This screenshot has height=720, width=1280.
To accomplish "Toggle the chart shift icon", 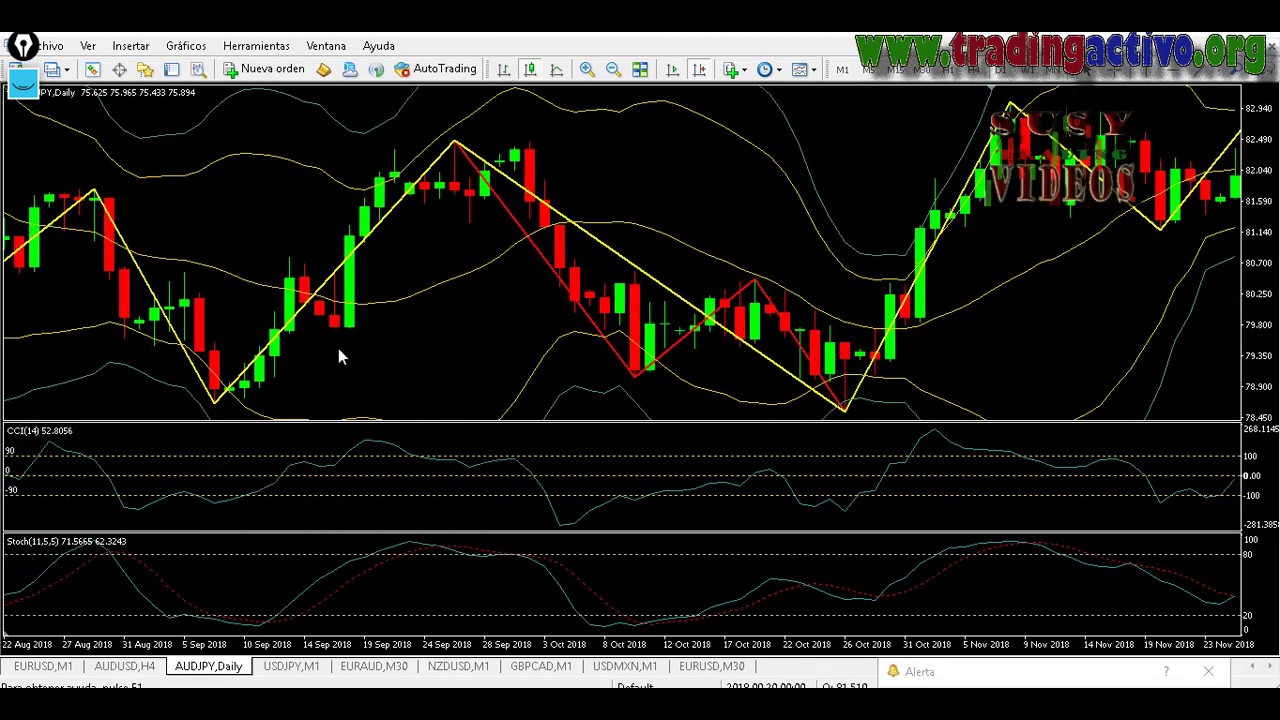I will 699,69.
